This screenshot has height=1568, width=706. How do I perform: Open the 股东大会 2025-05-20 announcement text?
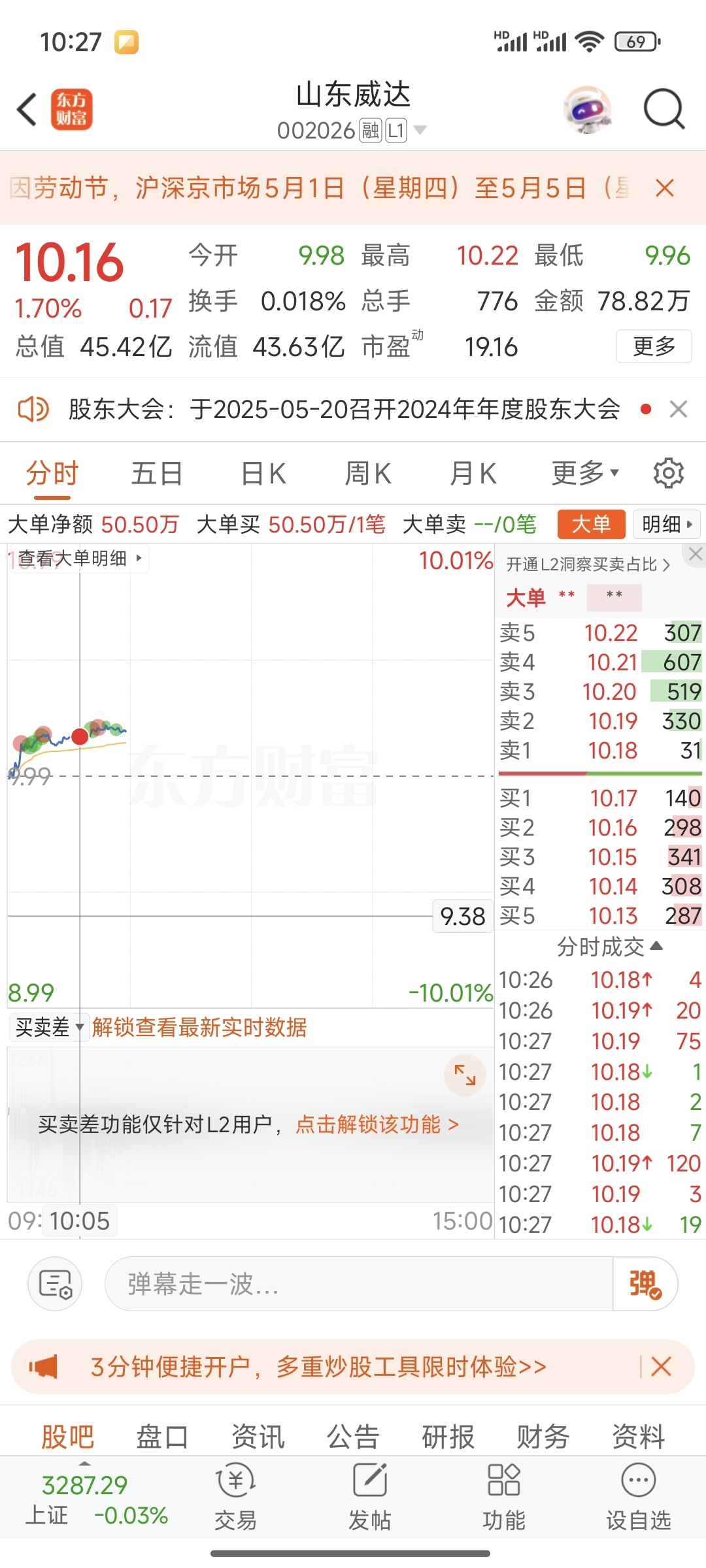pos(345,410)
